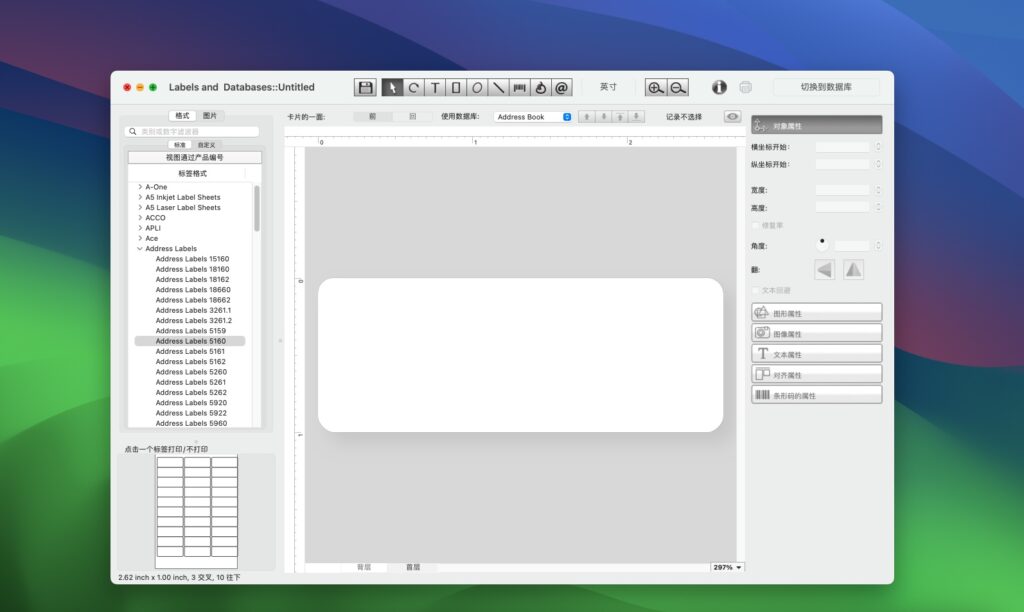
Task: Switch to the 图片 tab
Action: tap(210, 114)
